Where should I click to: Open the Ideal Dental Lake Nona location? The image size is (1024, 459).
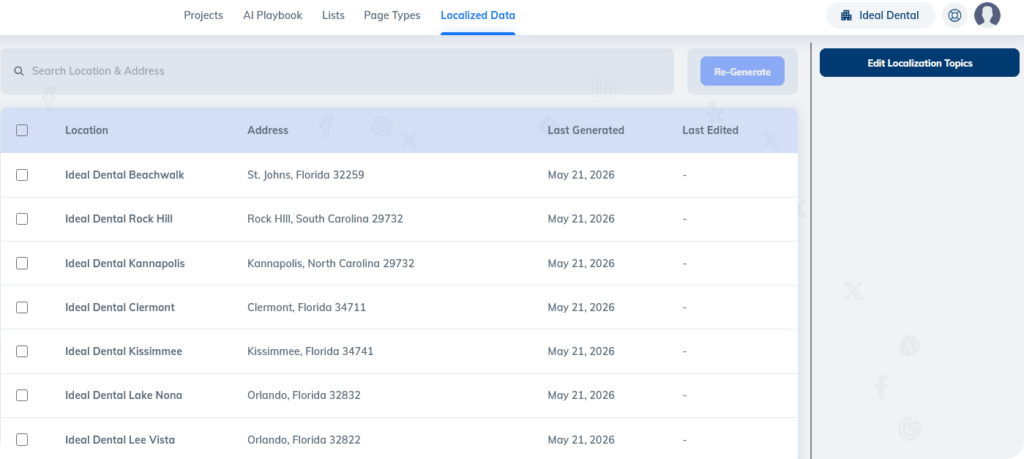(x=123, y=395)
